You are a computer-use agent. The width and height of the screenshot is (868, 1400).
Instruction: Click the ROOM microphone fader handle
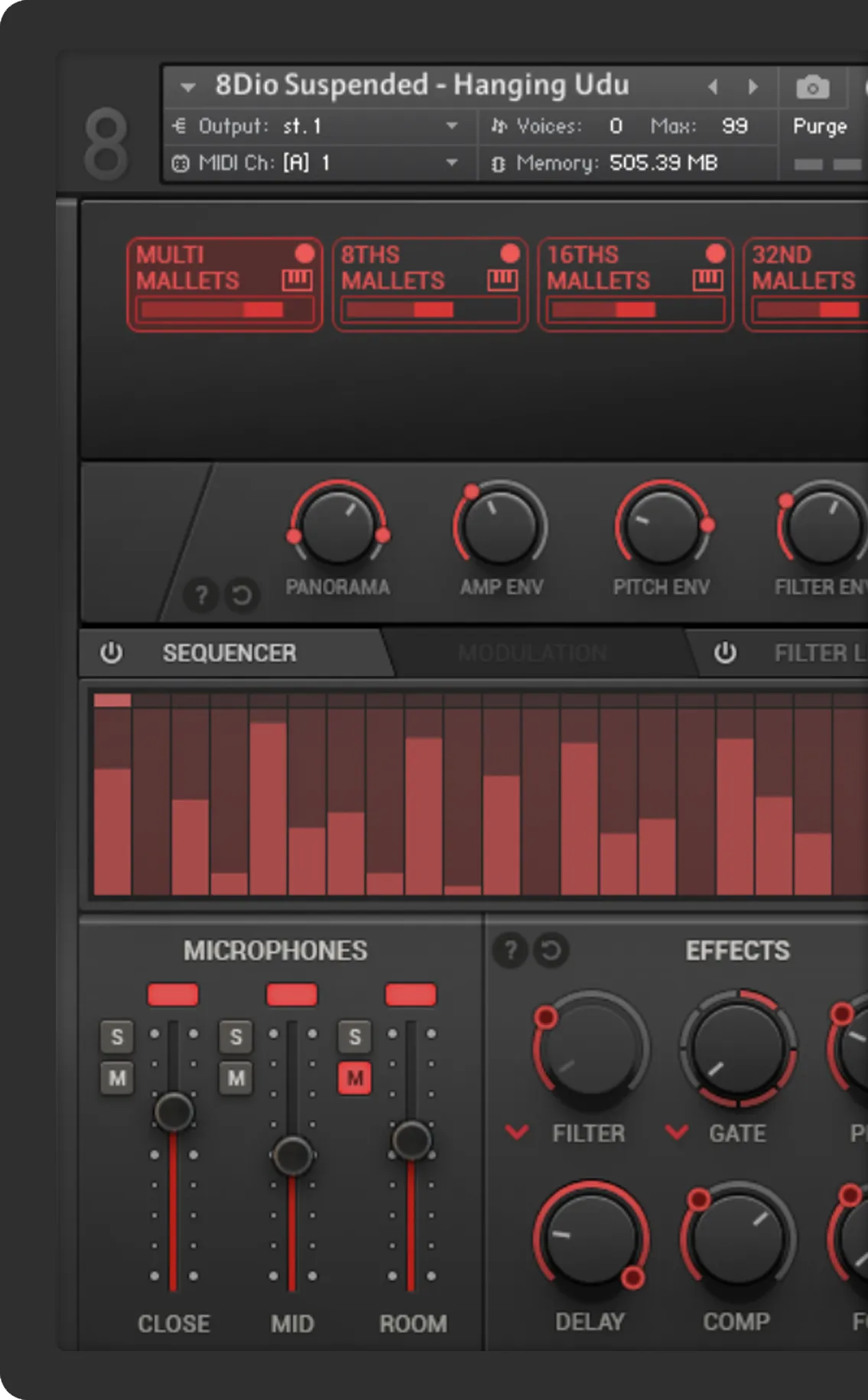411,1140
